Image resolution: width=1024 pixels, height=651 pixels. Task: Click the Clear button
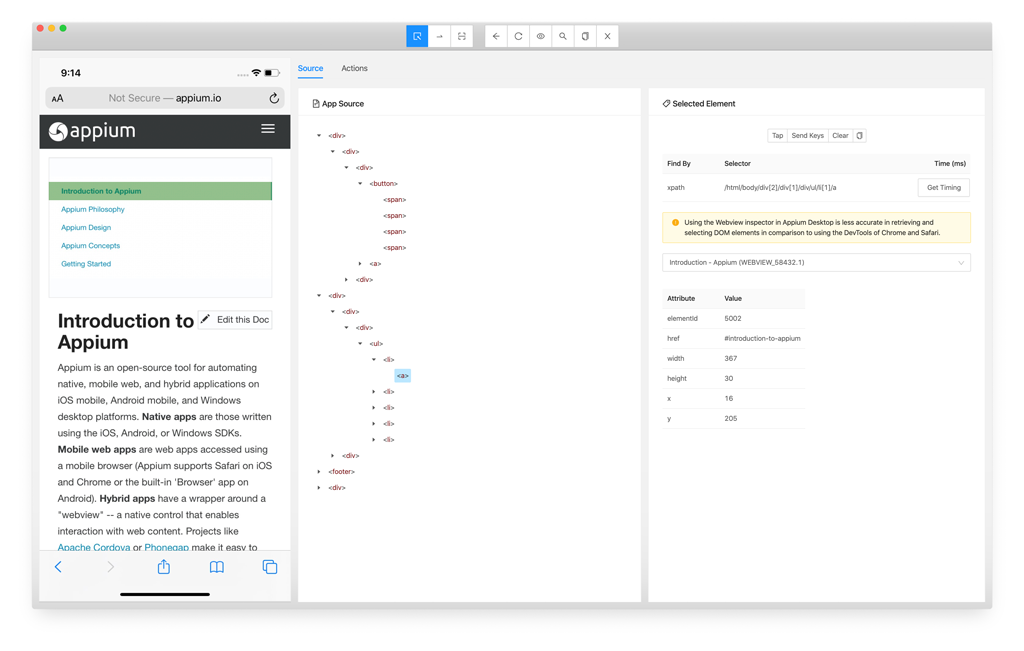coord(840,136)
